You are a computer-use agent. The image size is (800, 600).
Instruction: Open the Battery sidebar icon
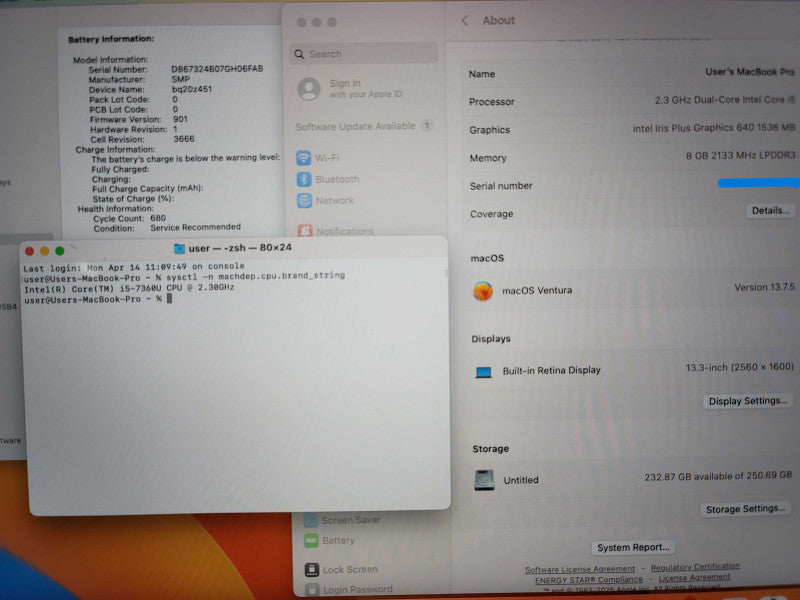pyautogui.click(x=311, y=540)
